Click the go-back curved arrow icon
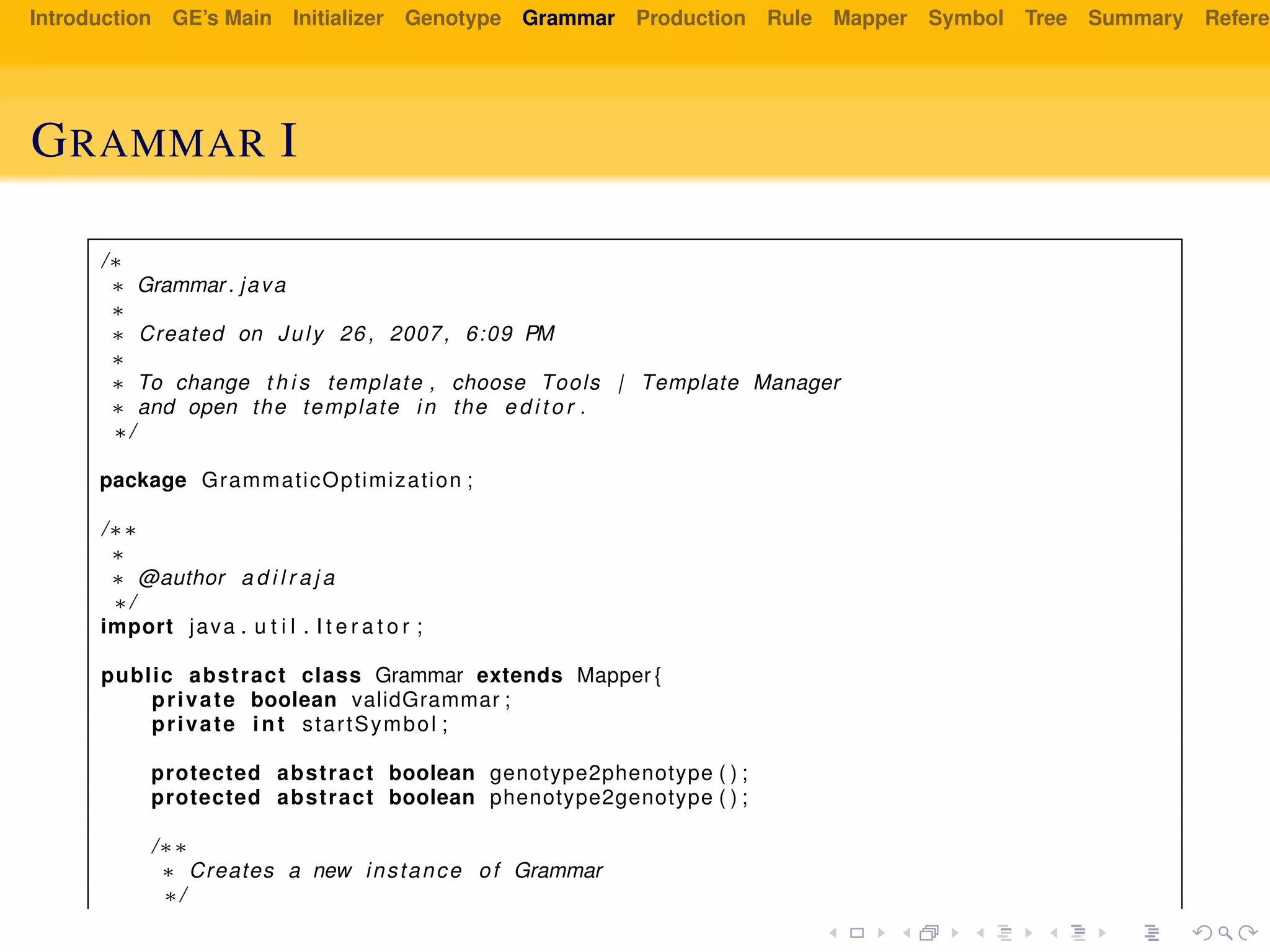The height and width of the screenshot is (952, 1270). 1202,932
